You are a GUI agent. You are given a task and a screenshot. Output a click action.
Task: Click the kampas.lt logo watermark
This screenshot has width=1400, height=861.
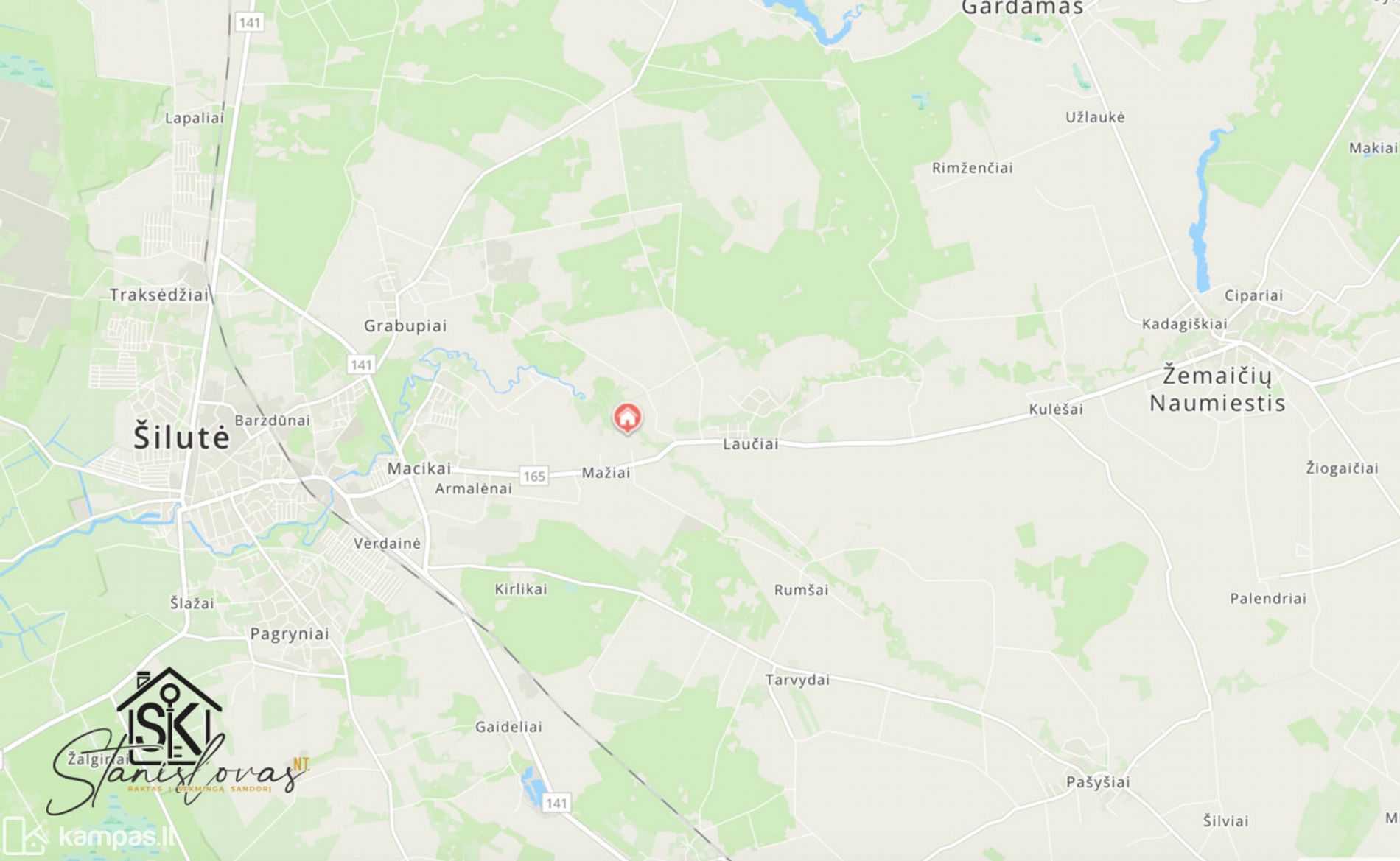[x=88, y=837]
